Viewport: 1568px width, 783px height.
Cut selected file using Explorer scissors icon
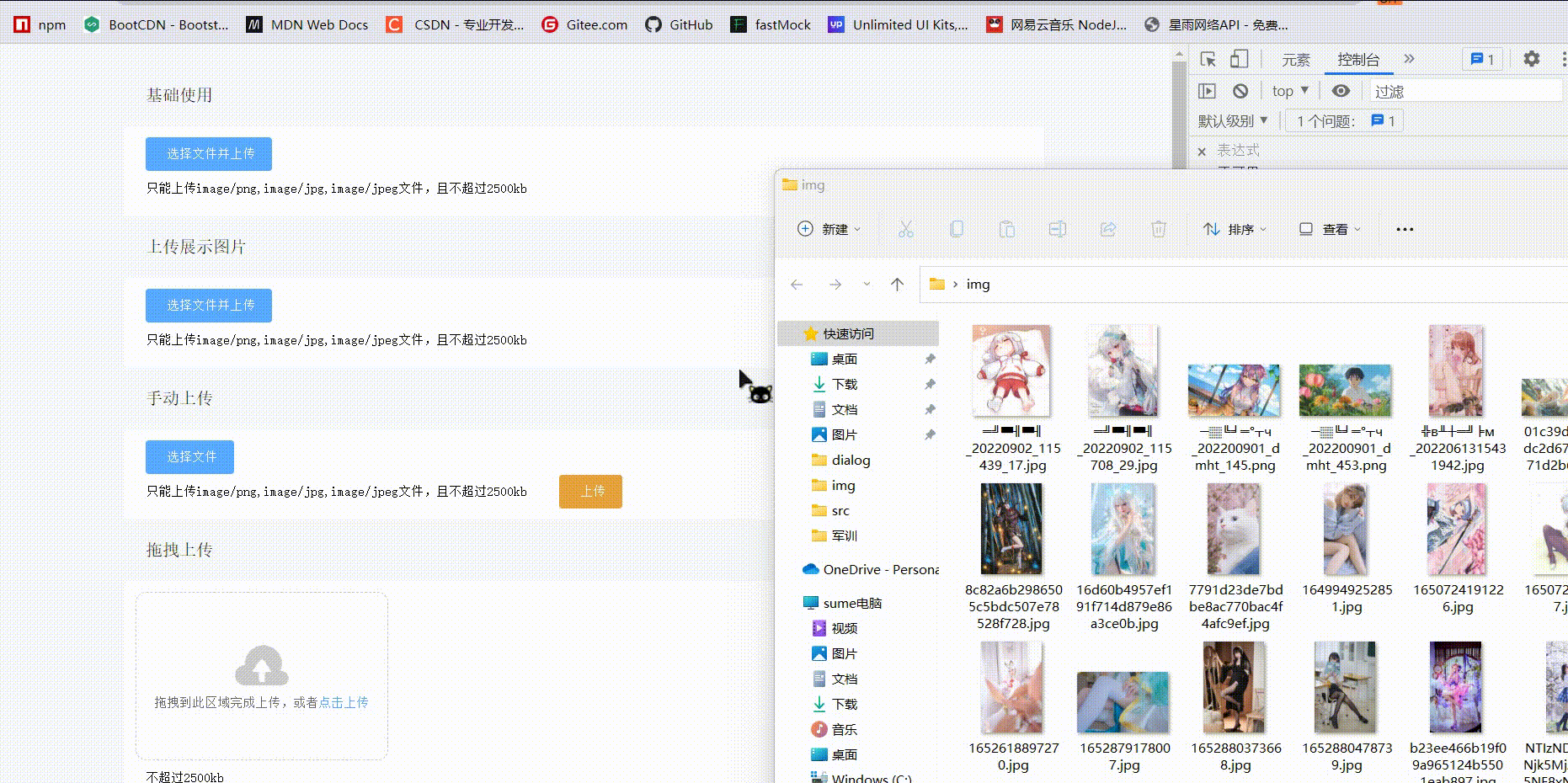pyautogui.click(x=905, y=228)
